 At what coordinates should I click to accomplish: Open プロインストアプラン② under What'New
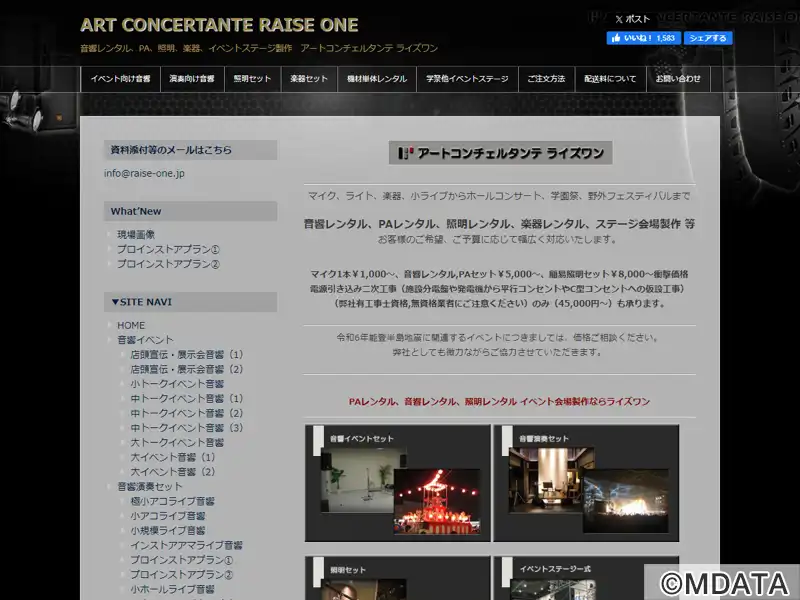168,264
